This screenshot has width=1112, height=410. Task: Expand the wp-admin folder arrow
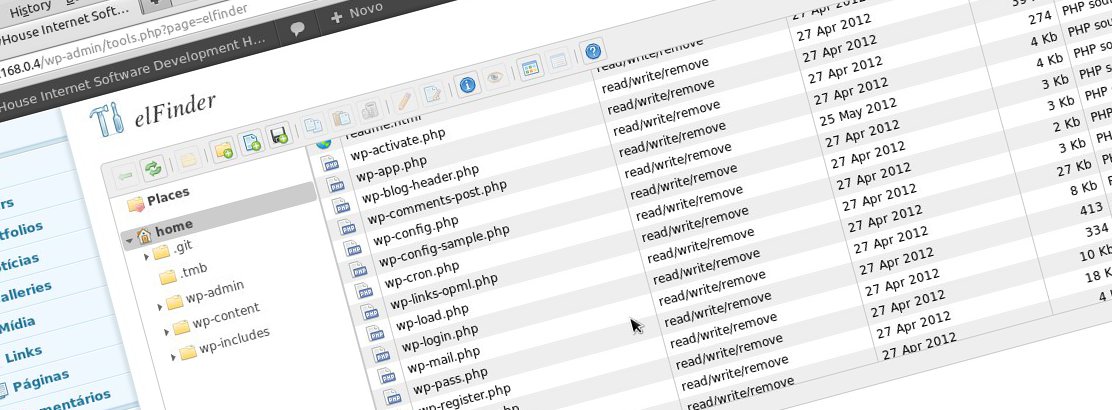point(160,307)
